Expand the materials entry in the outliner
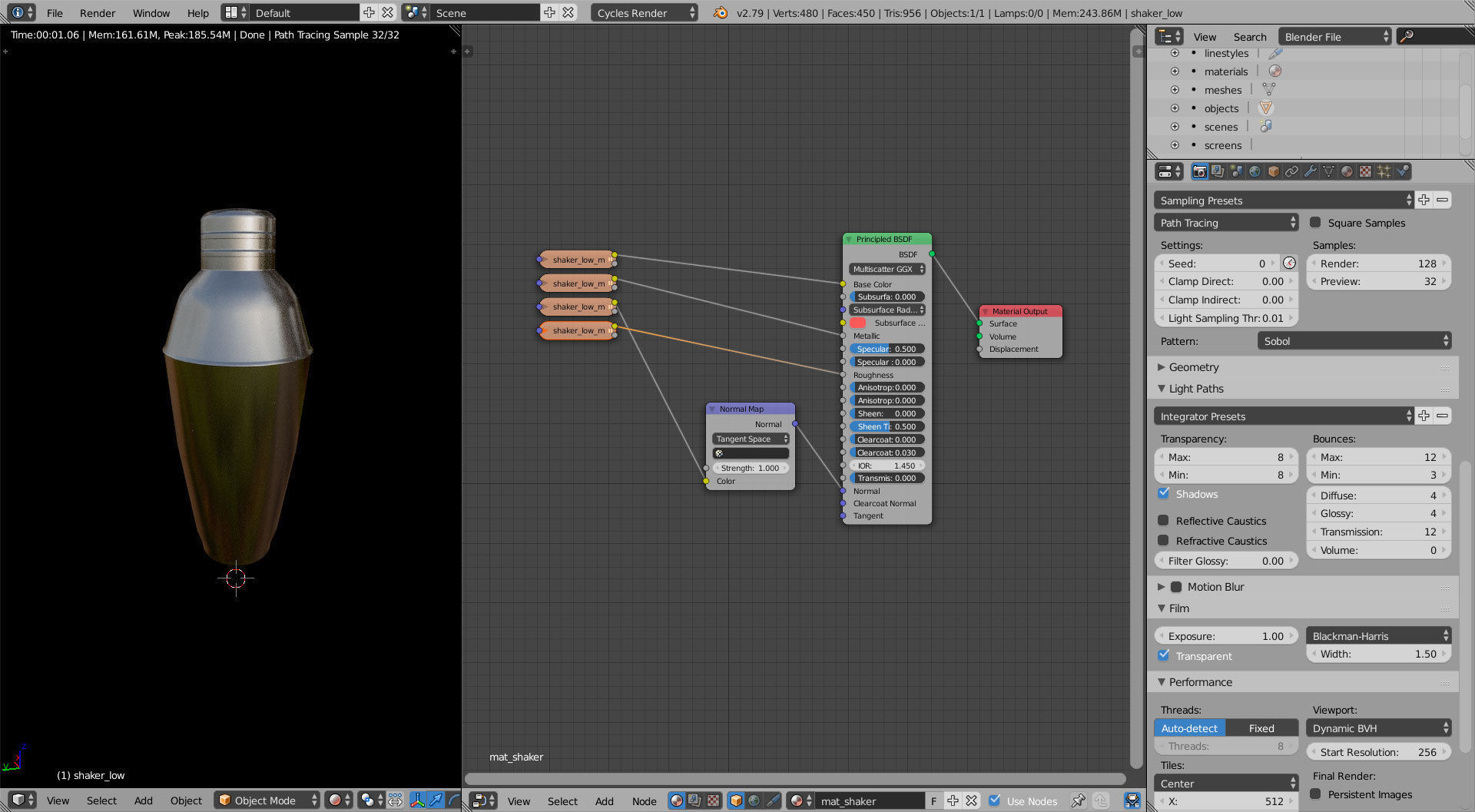1475x812 pixels. click(1175, 71)
